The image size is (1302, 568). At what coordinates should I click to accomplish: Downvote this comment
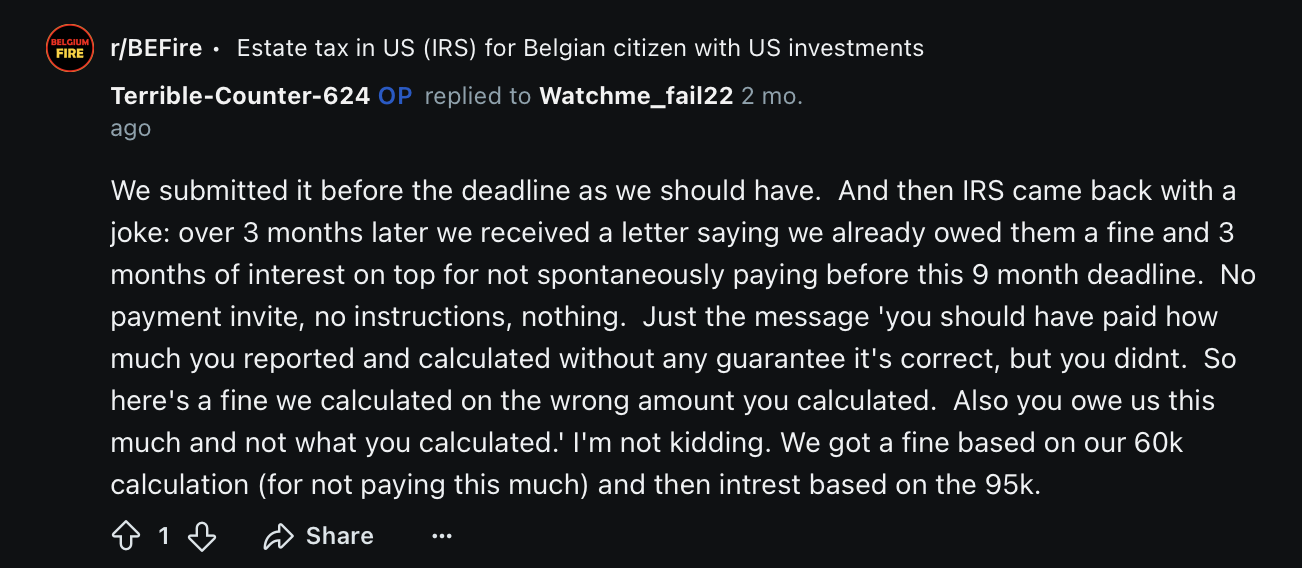click(202, 536)
